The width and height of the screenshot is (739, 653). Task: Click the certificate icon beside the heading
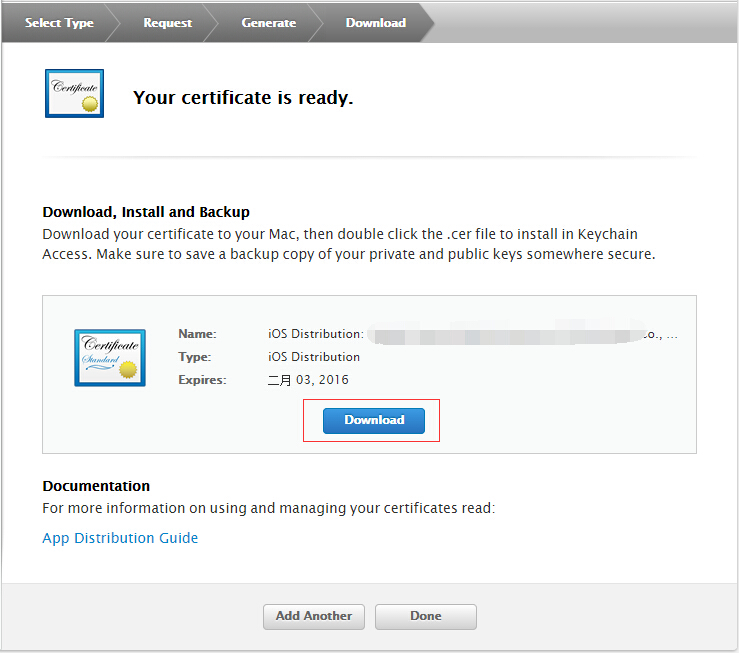click(x=74, y=93)
